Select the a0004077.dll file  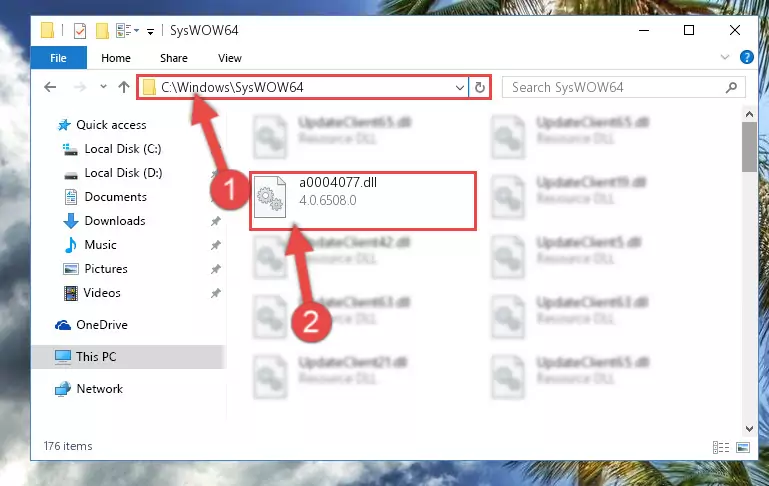(363, 201)
